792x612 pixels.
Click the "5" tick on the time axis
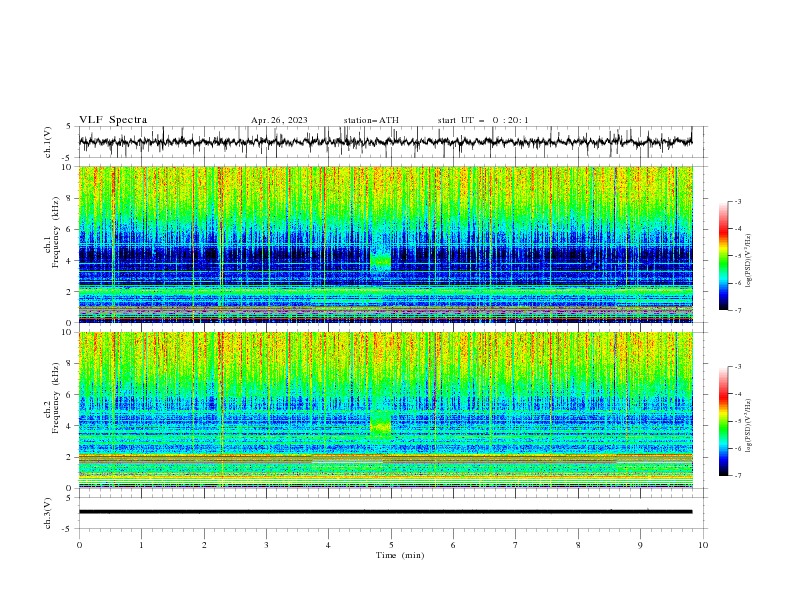[391, 545]
